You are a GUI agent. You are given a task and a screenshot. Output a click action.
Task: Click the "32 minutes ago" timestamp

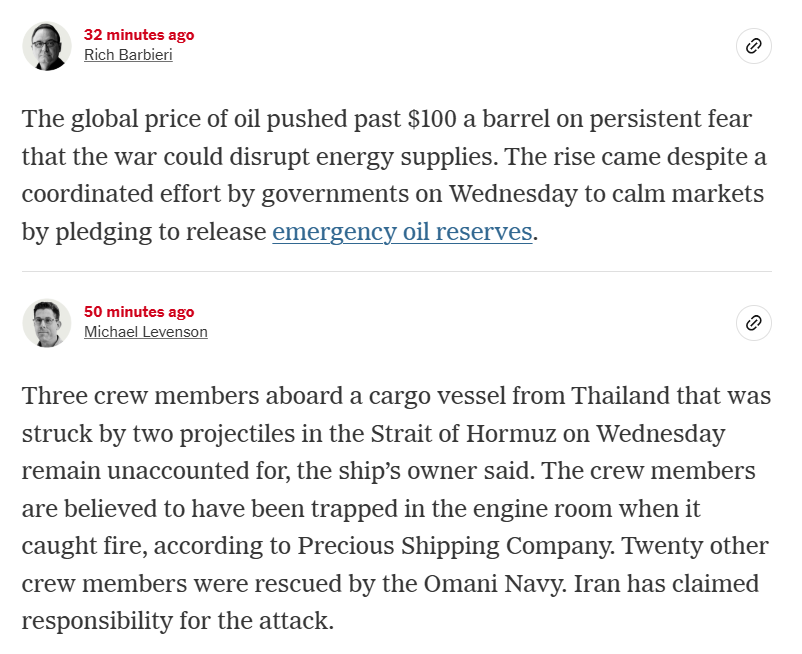click(139, 35)
